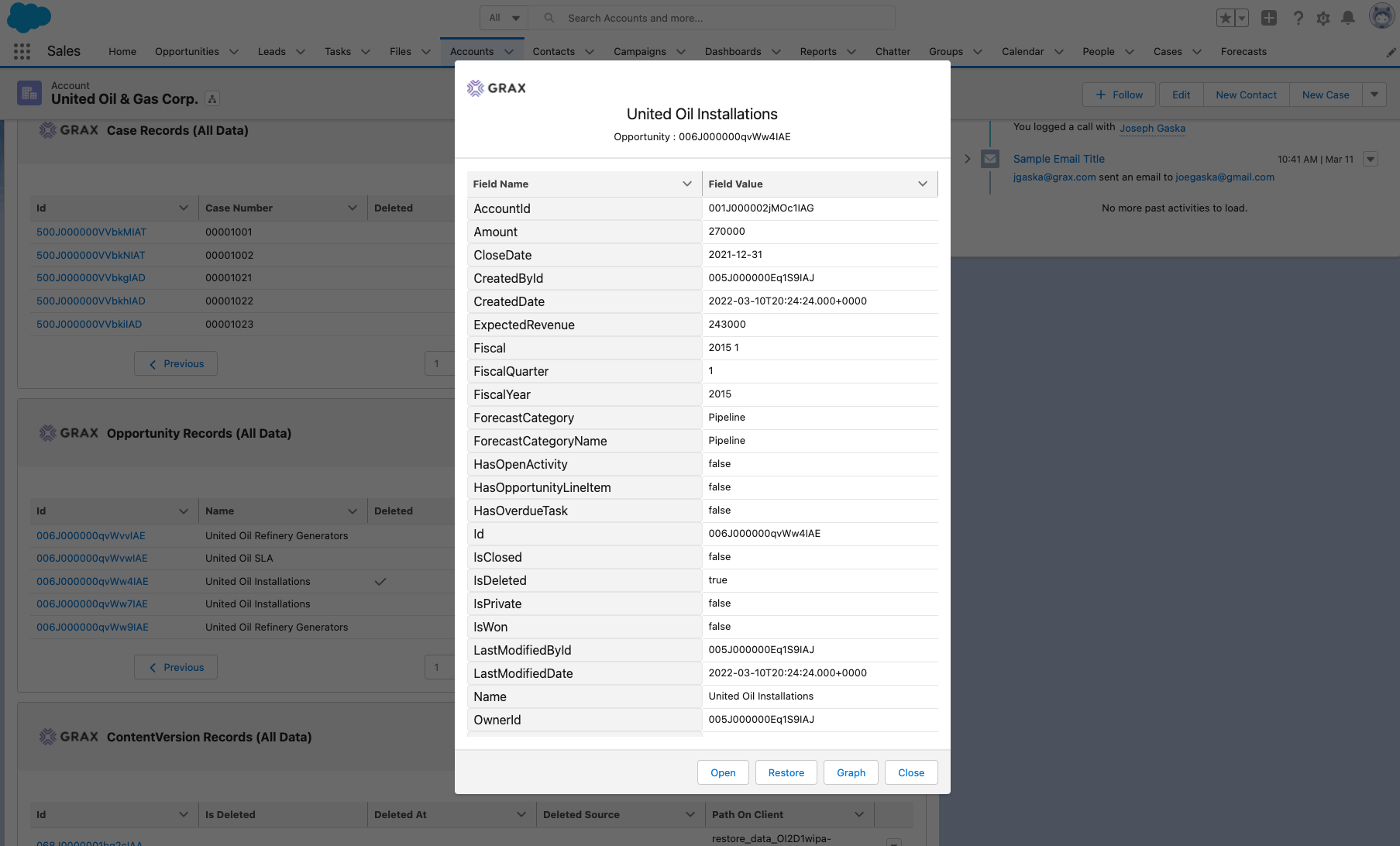This screenshot has width=1400, height=846.
Task: Open the Forecasts tab
Action: coord(1243,52)
